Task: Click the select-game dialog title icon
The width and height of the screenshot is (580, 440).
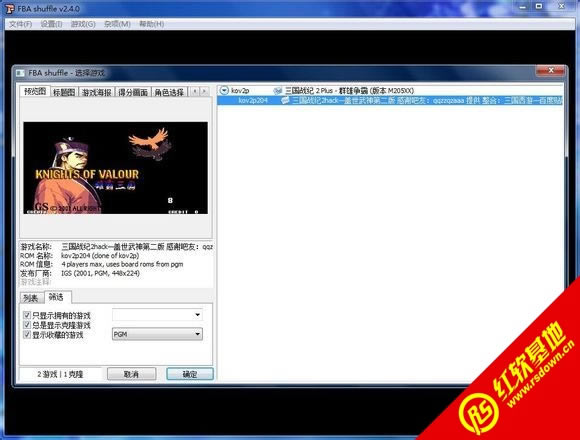Action: [20, 73]
